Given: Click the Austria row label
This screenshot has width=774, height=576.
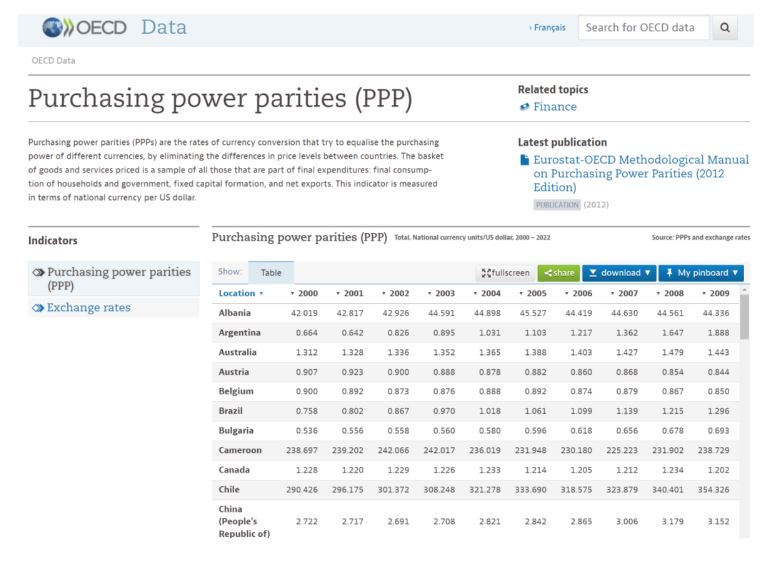Looking at the screenshot, I should coord(233,372).
